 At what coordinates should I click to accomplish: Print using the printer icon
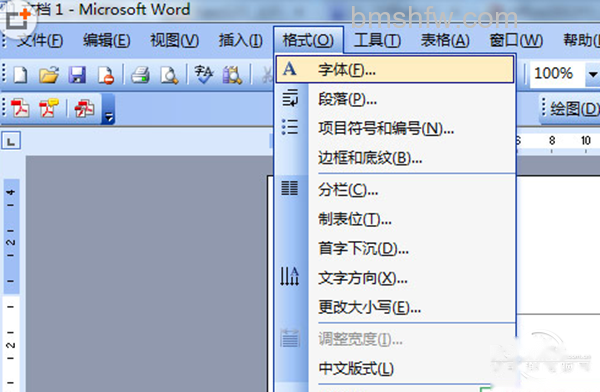pyautogui.click(x=140, y=74)
